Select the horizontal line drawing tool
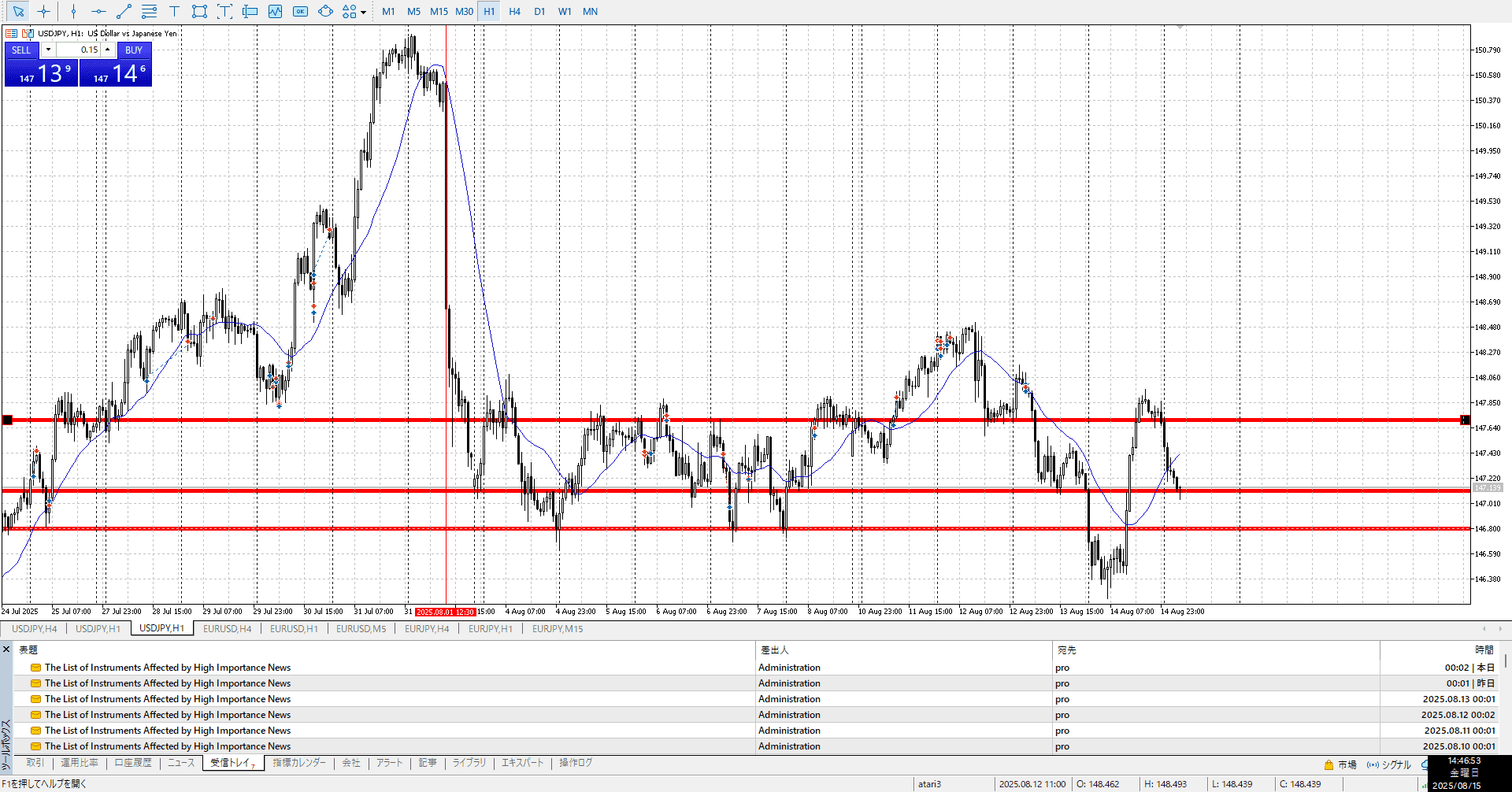 [x=98, y=11]
